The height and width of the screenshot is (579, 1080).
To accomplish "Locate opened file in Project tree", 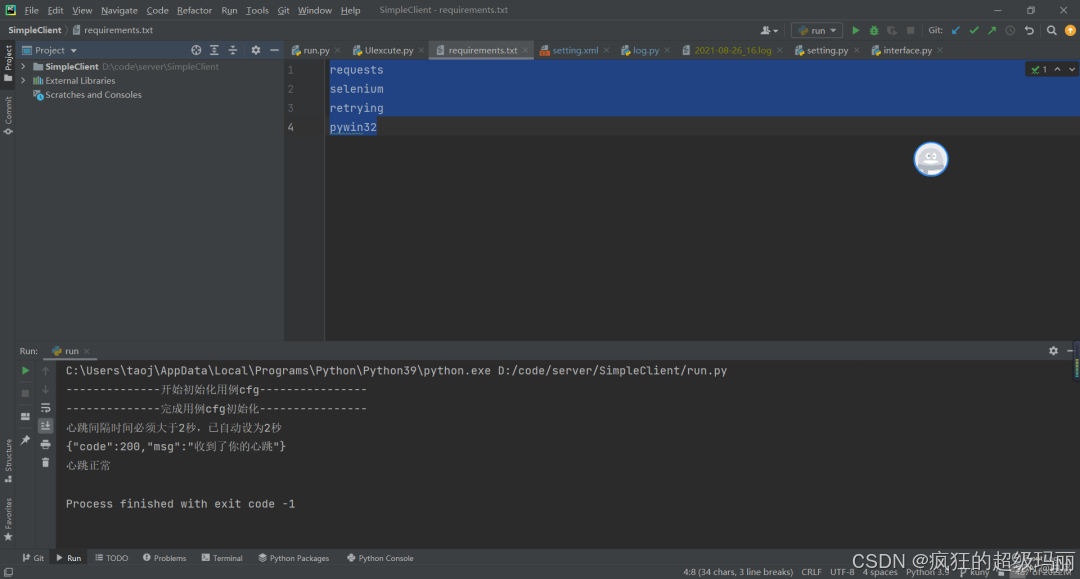I will [x=196, y=50].
